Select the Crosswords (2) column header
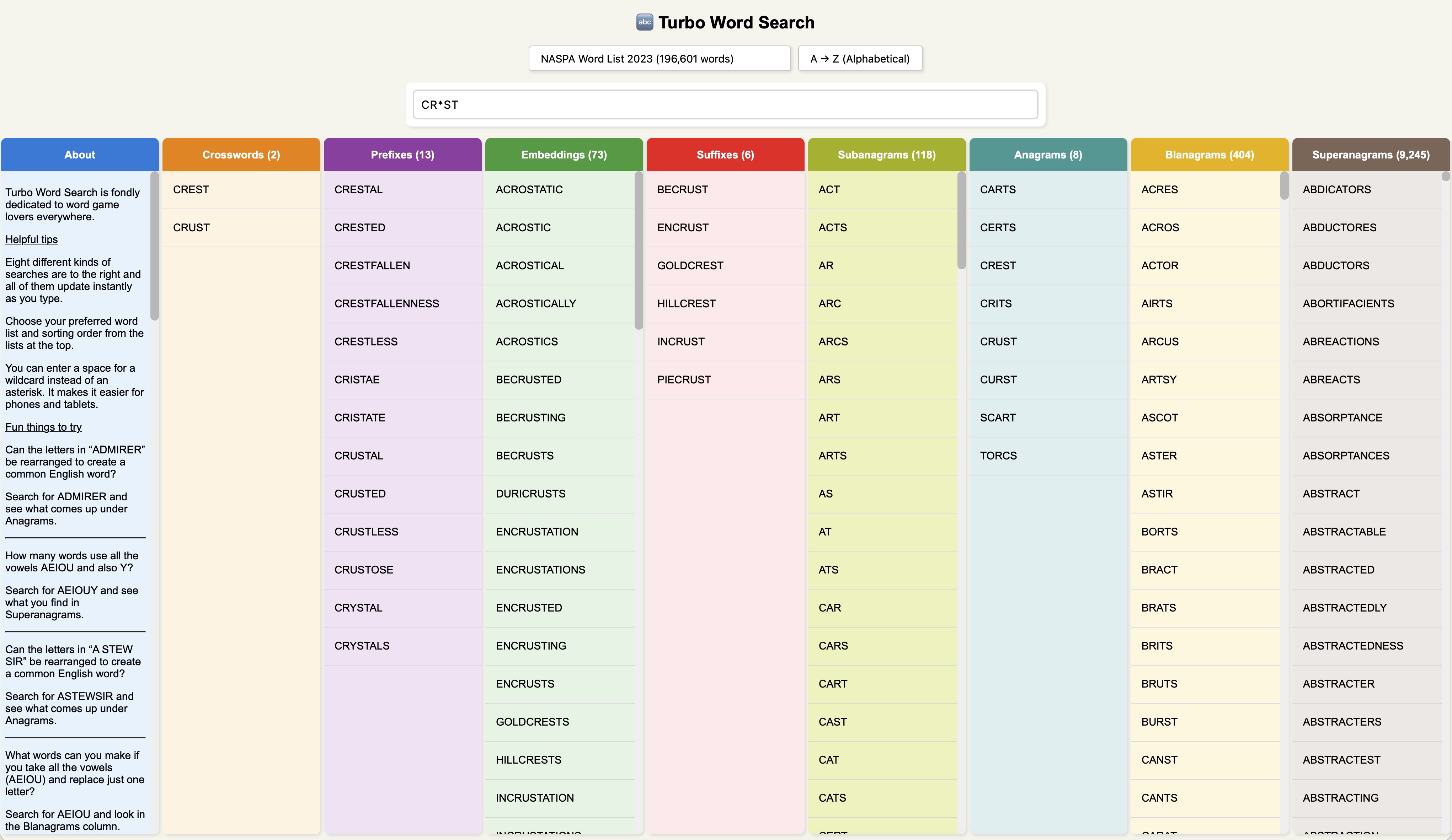Screen dimensions: 1452x840 pos(241,154)
